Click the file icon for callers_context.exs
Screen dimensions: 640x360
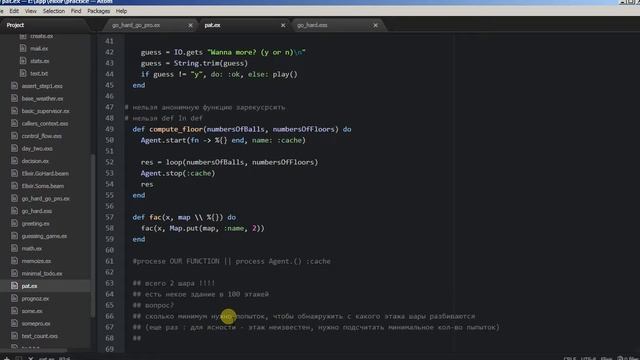15,123
